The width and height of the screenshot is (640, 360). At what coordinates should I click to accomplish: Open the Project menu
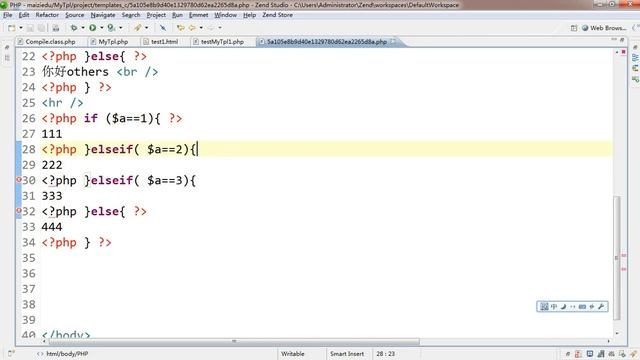[x=156, y=15]
